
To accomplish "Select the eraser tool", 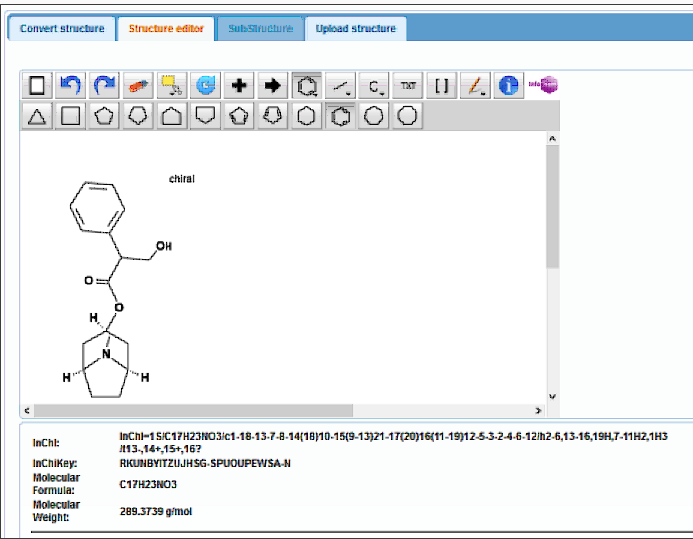I will (138, 85).
